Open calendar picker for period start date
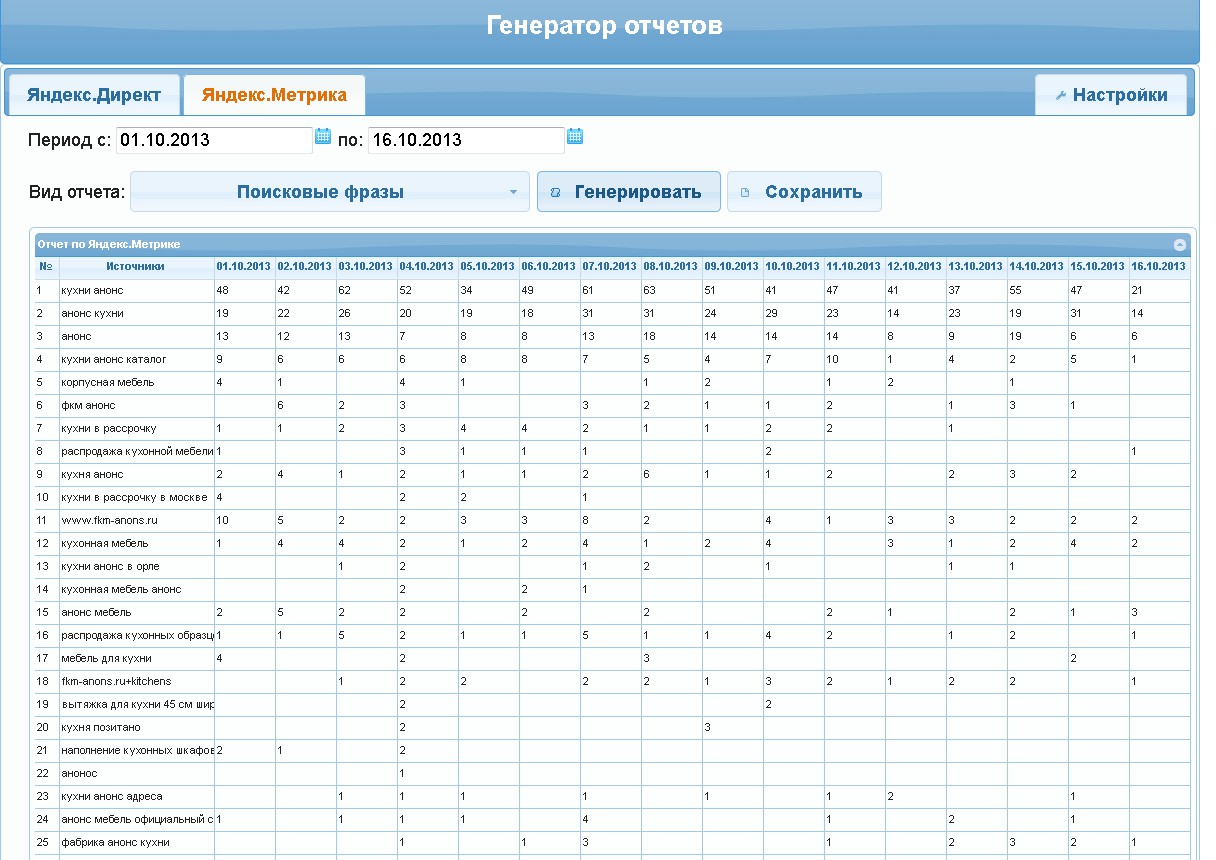 pyautogui.click(x=323, y=137)
